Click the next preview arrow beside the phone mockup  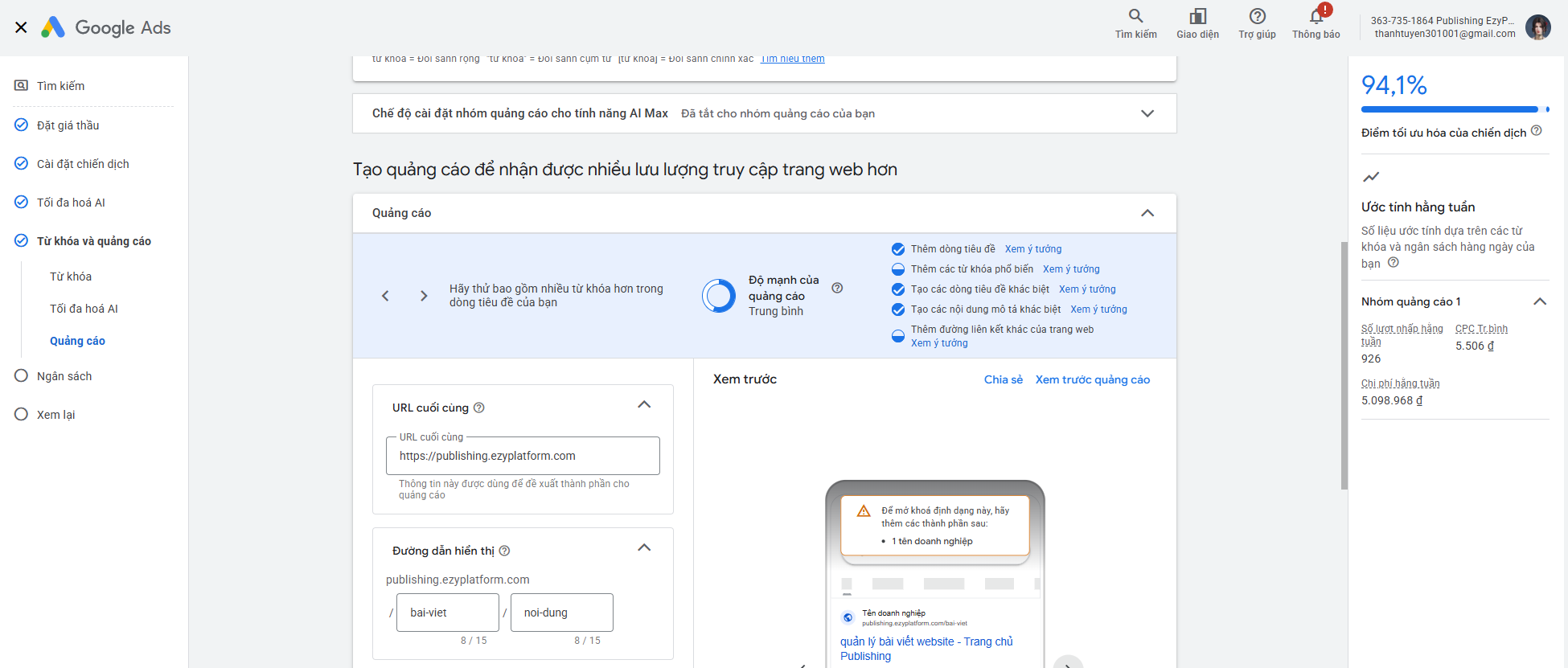1068,662
